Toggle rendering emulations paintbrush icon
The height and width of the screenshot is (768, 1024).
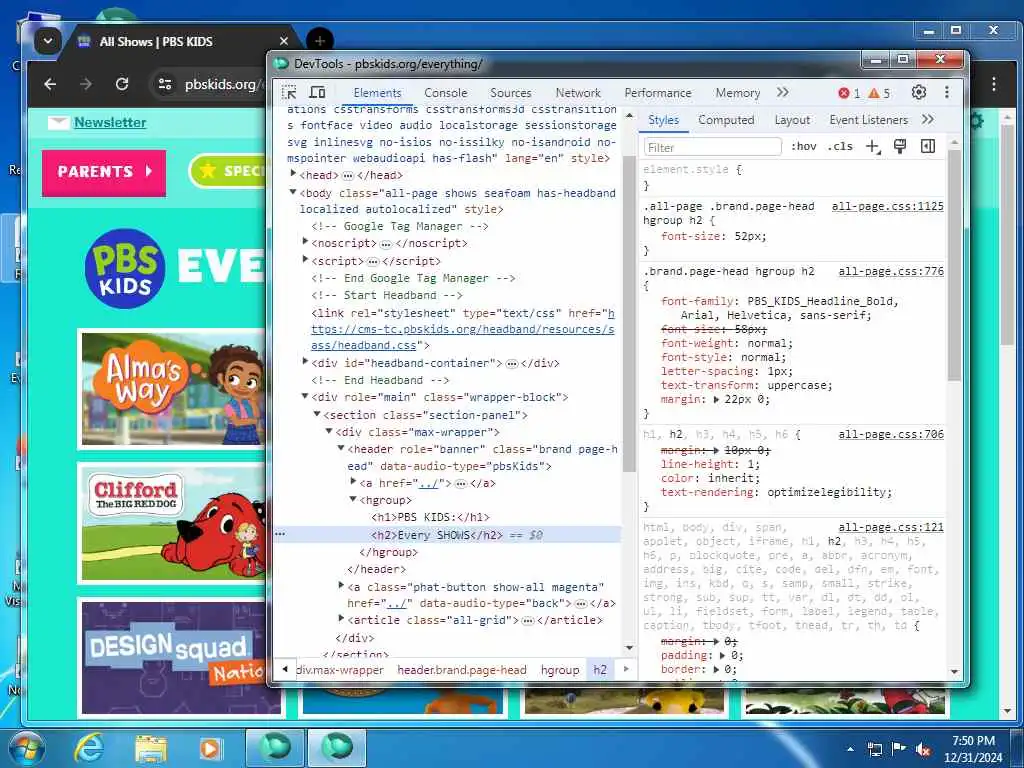click(x=900, y=146)
